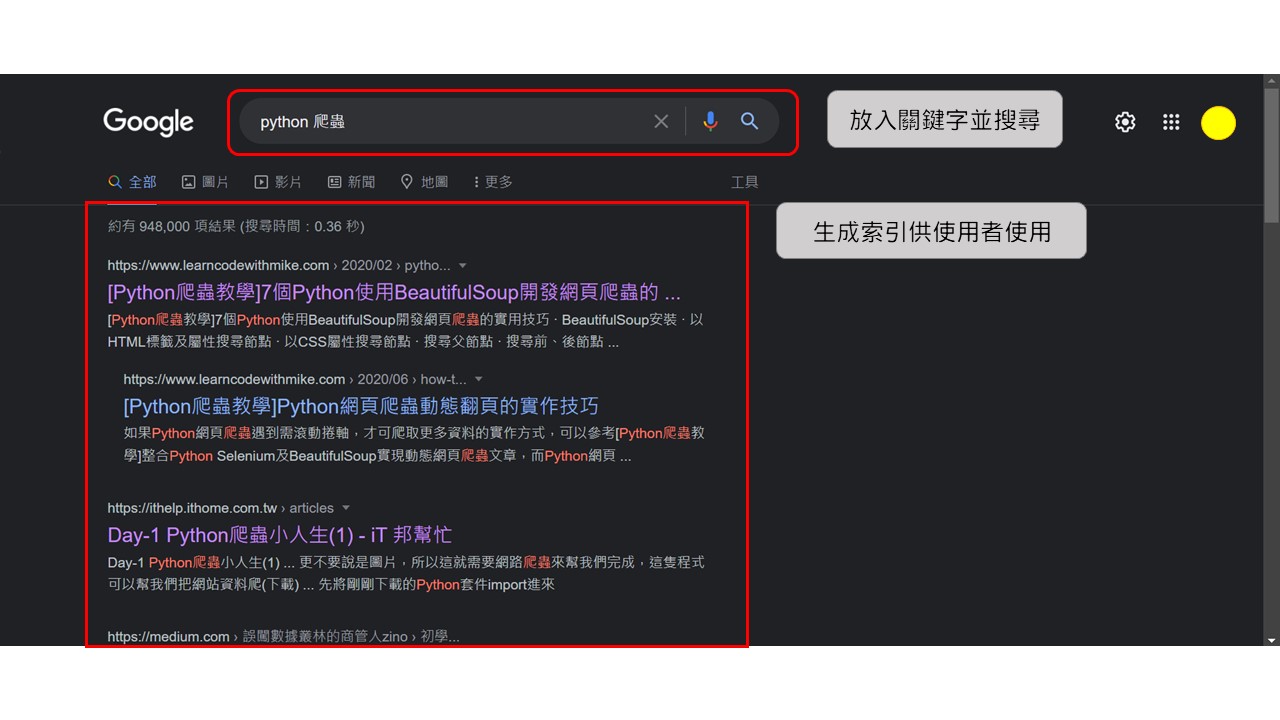Start voice search with microphone icon
This screenshot has width=1280, height=720.
point(710,121)
